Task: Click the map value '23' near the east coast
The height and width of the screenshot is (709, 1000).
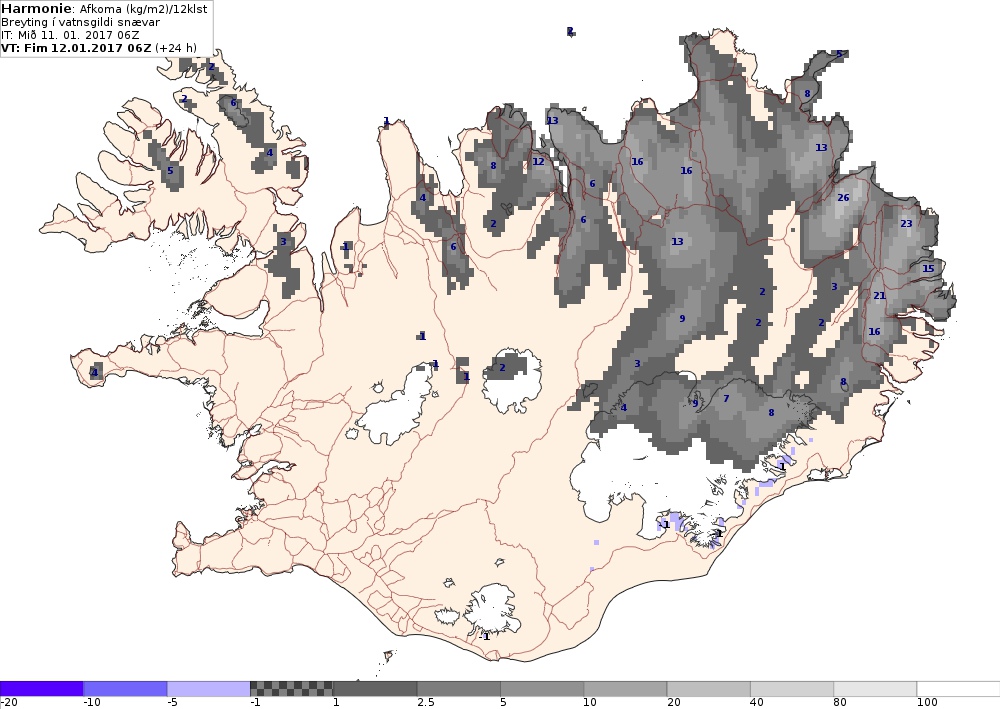Action: [x=906, y=223]
